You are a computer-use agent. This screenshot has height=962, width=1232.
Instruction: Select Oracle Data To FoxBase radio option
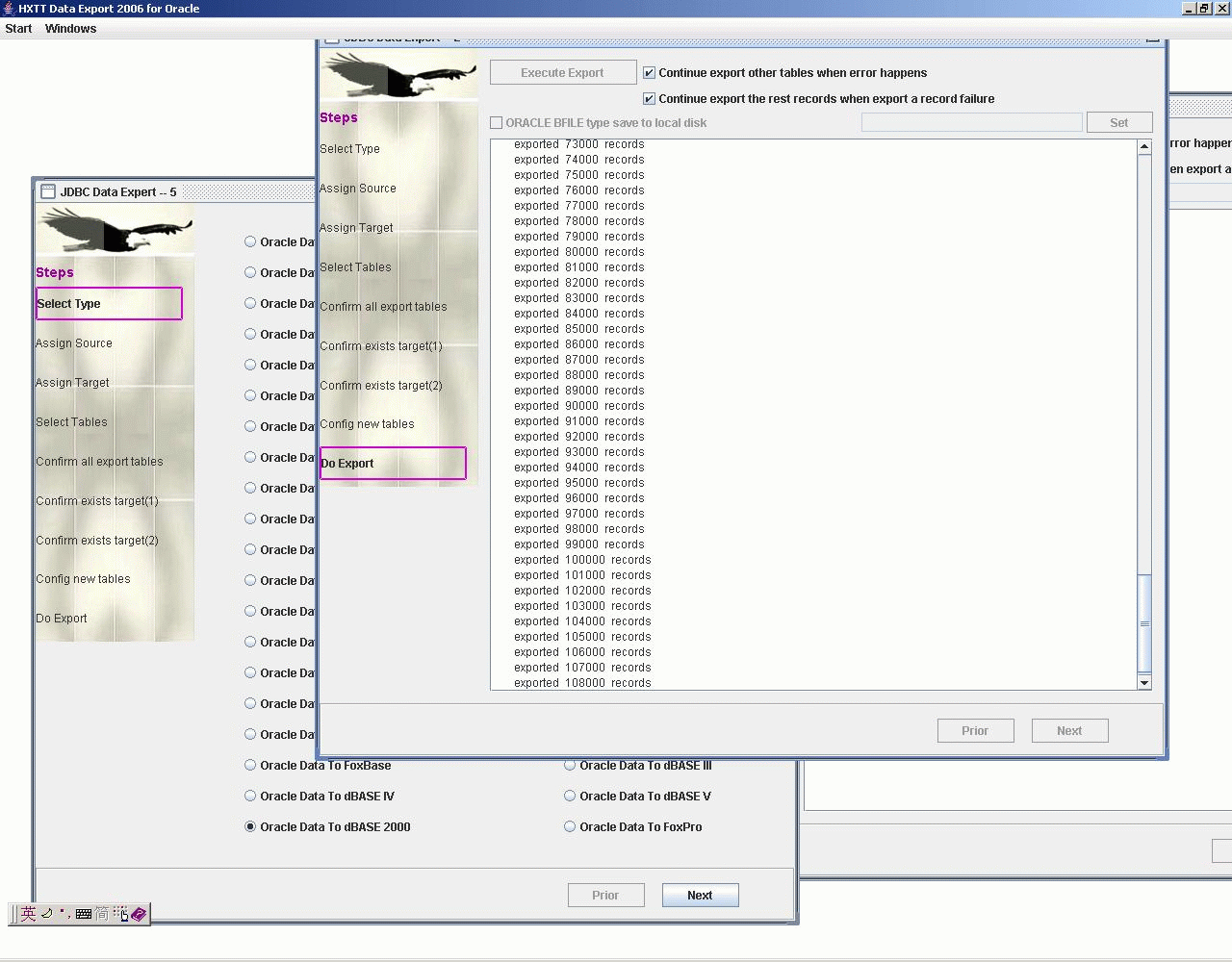pyautogui.click(x=250, y=766)
